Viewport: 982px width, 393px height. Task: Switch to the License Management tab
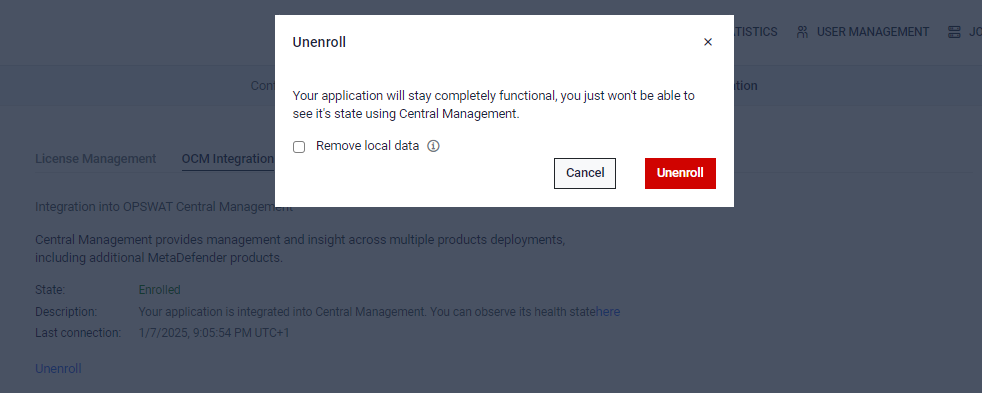[x=95, y=159]
